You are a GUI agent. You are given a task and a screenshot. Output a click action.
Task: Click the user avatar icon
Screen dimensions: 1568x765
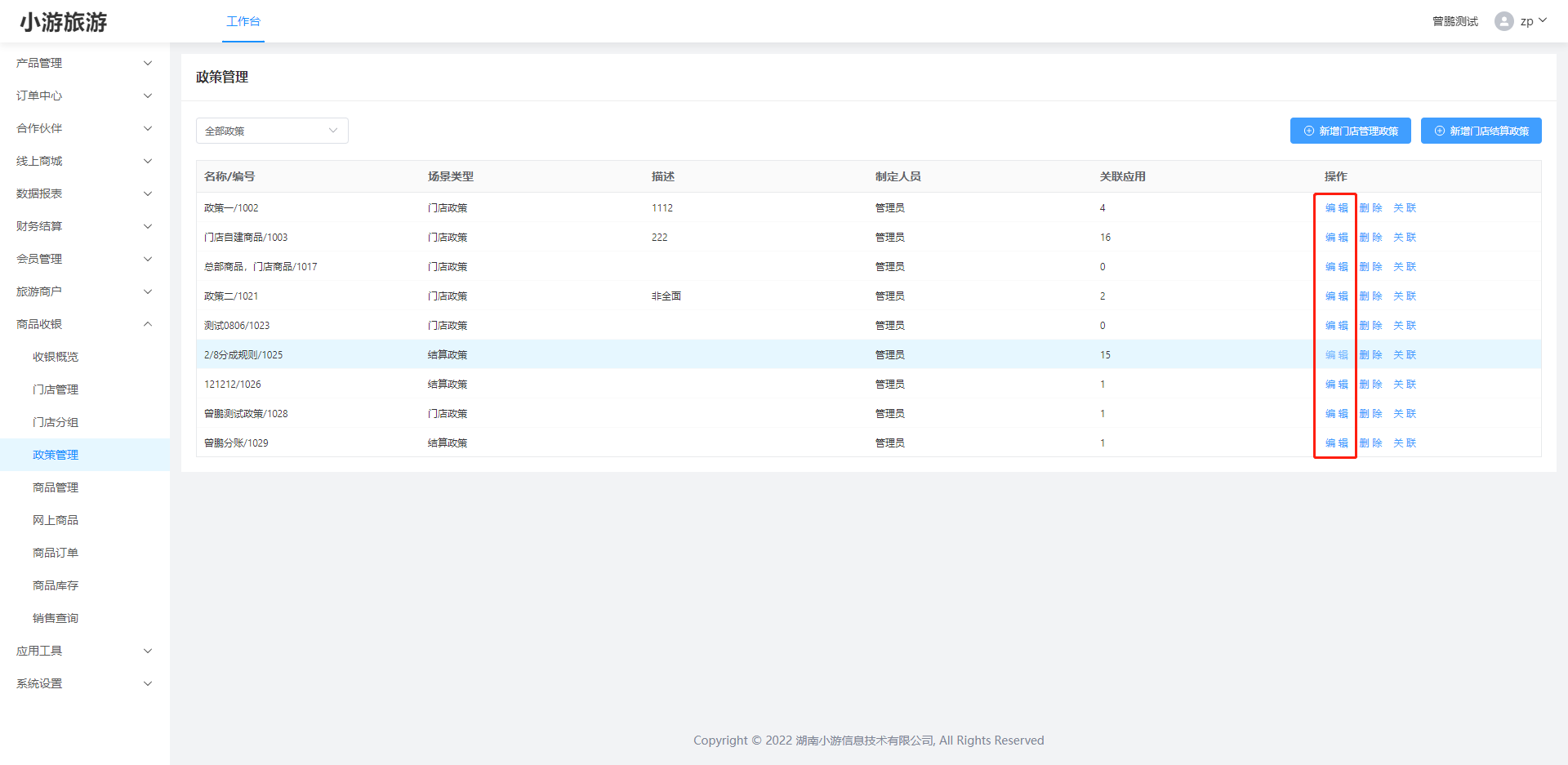1503,21
